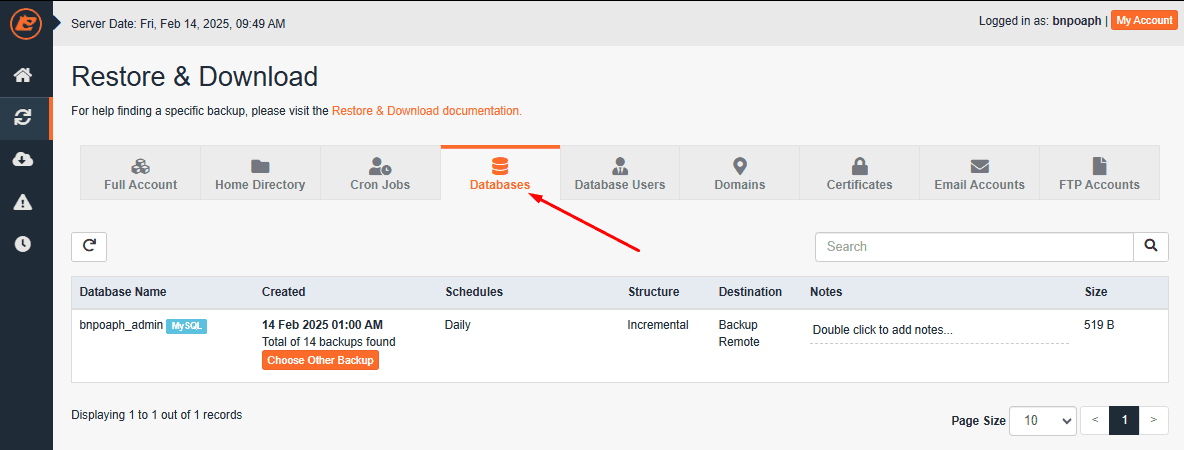
Task: Select the Restore & Download sidebar icon
Action: tap(23, 118)
